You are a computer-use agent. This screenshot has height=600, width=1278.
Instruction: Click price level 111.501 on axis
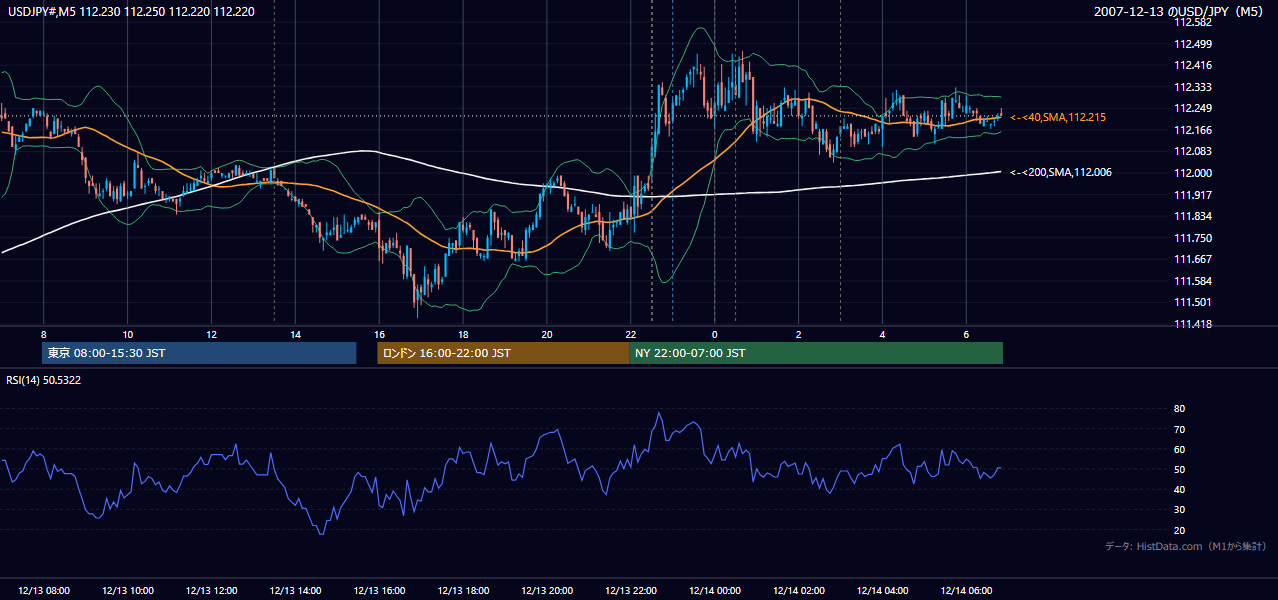(1194, 302)
